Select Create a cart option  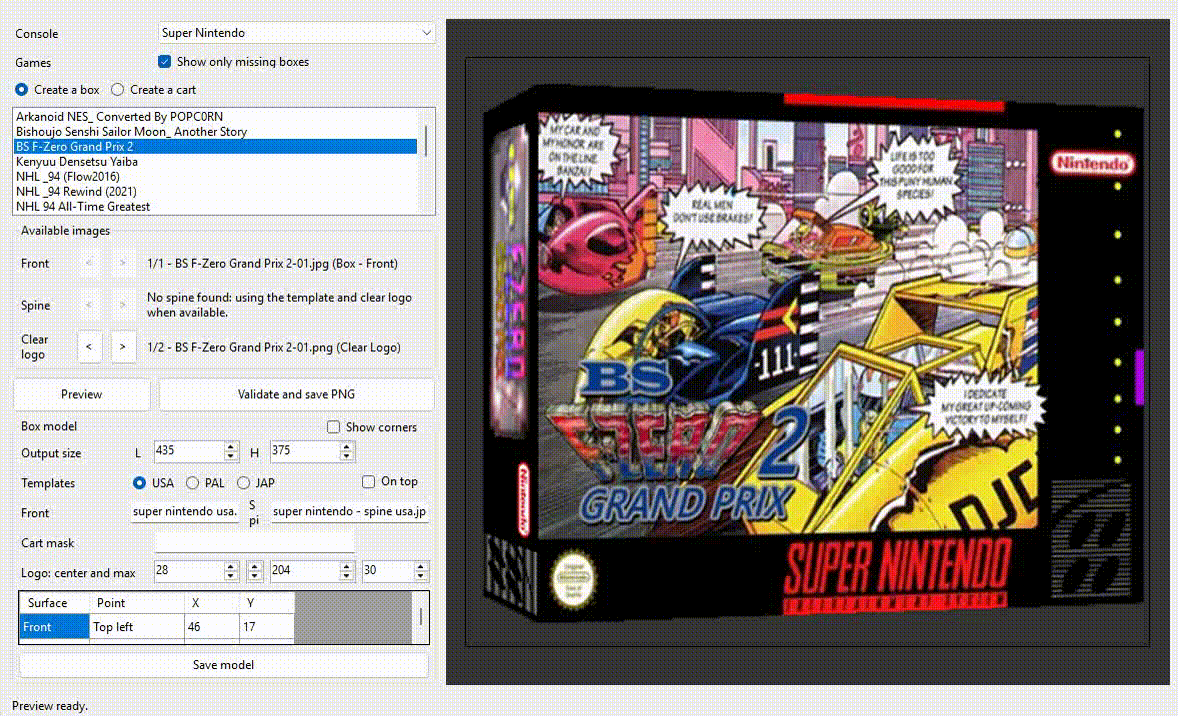tap(118, 89)
